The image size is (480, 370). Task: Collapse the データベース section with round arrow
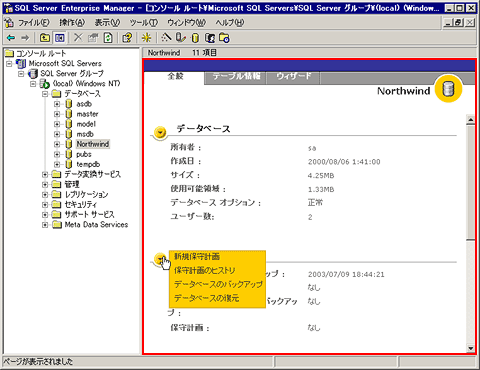click(x=160, y=132)
